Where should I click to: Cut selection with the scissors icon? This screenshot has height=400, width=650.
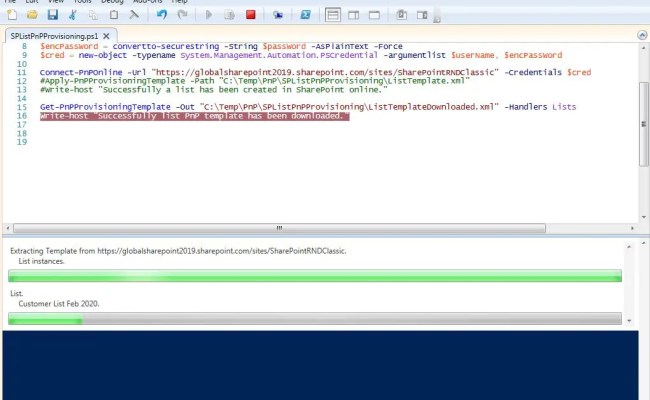73,15
